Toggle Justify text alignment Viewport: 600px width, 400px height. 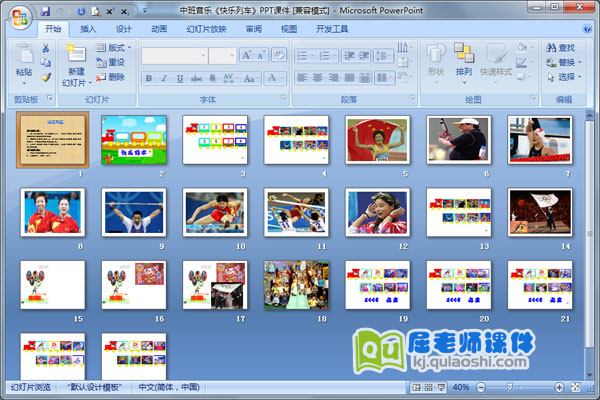[349, 78]
